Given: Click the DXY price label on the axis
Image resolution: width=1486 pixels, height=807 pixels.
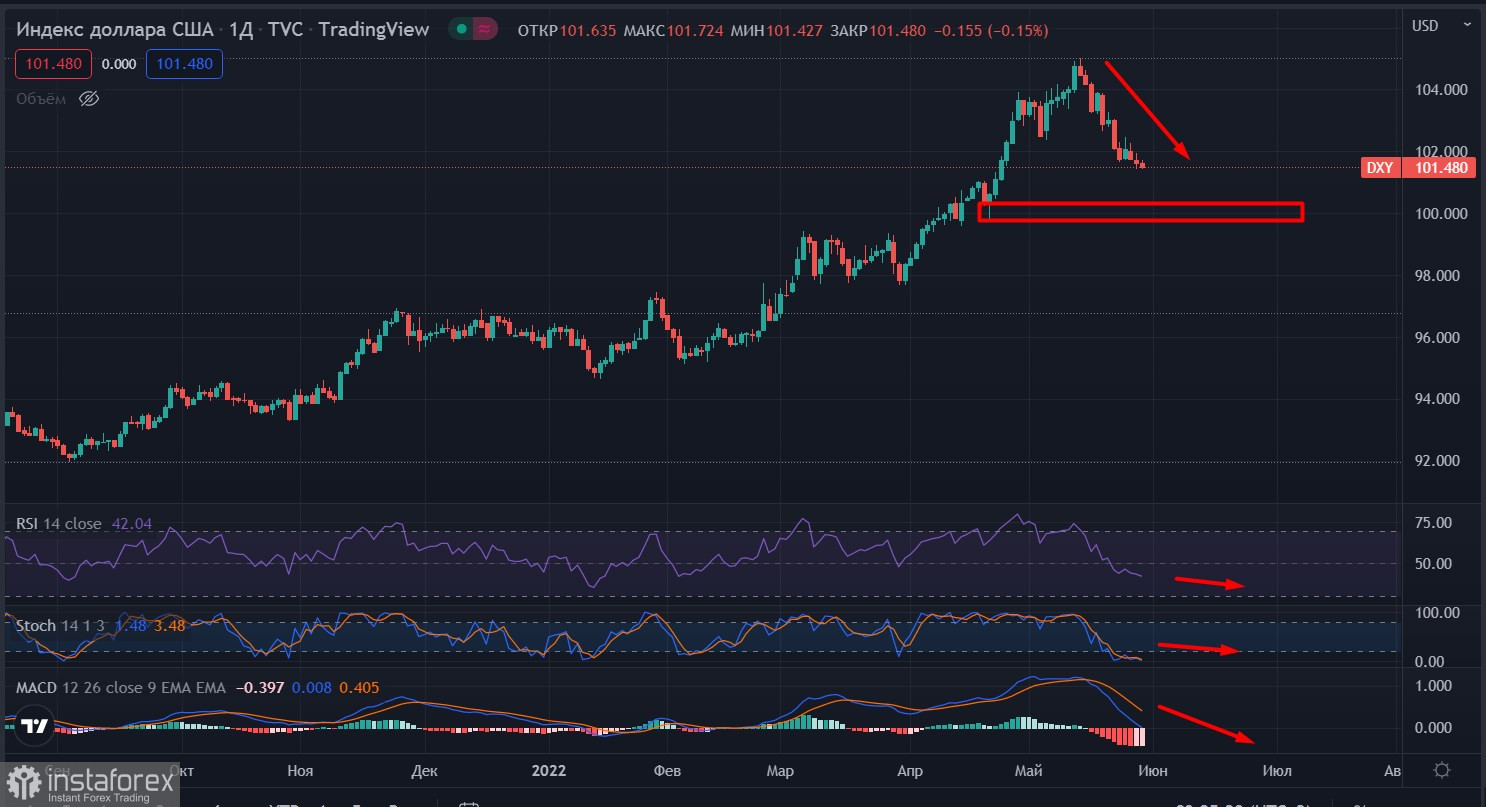Looking at the screenshot, I should 1380,168.
